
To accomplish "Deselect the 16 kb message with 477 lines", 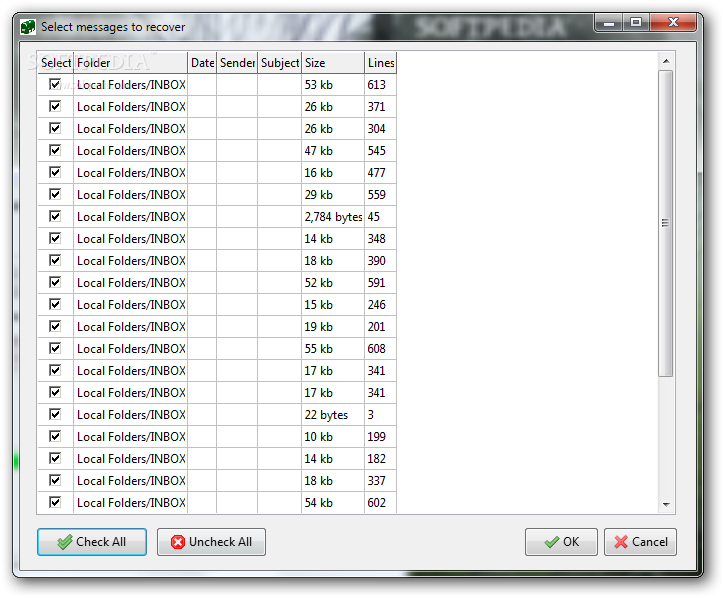I will point(55,172).
